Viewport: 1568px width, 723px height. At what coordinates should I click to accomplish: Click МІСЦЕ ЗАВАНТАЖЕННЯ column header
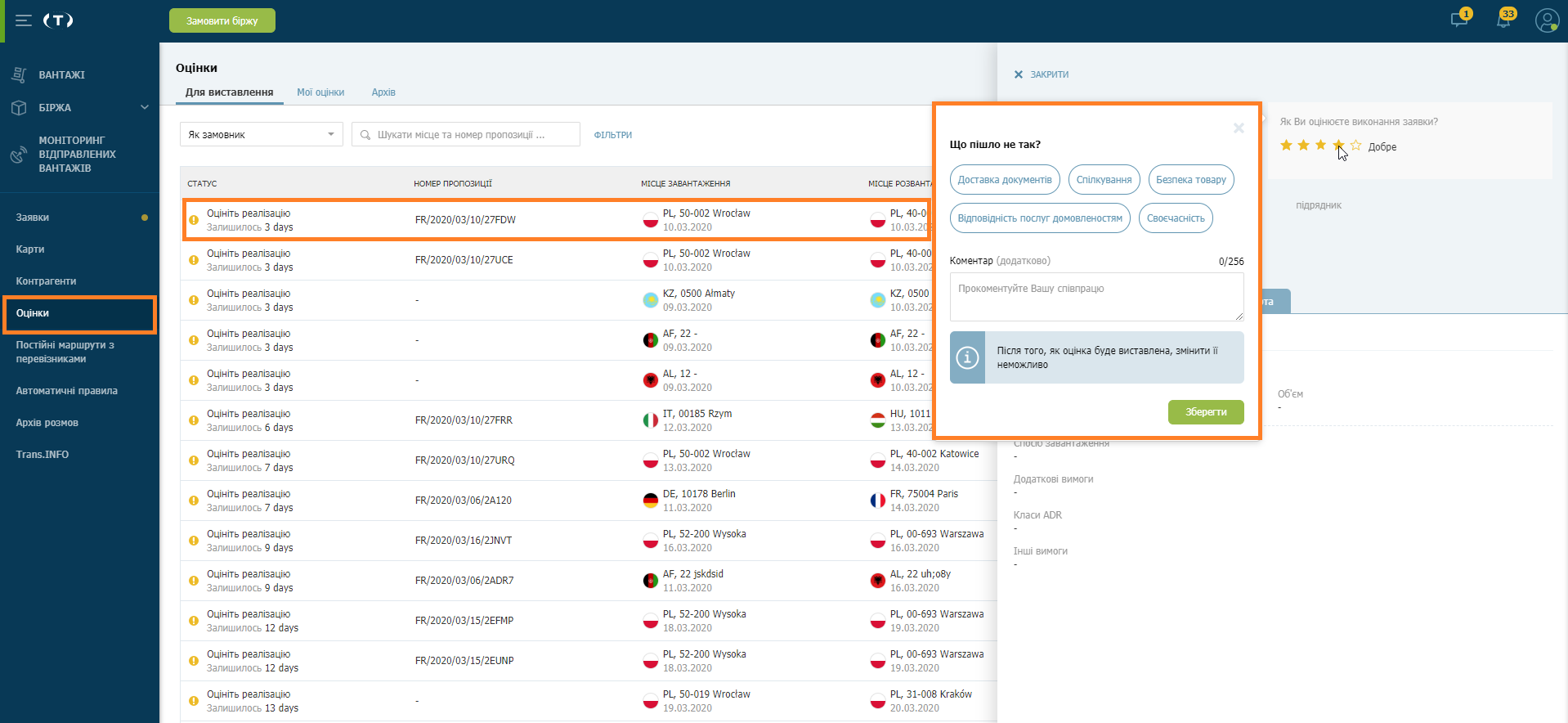click(686, 184)
